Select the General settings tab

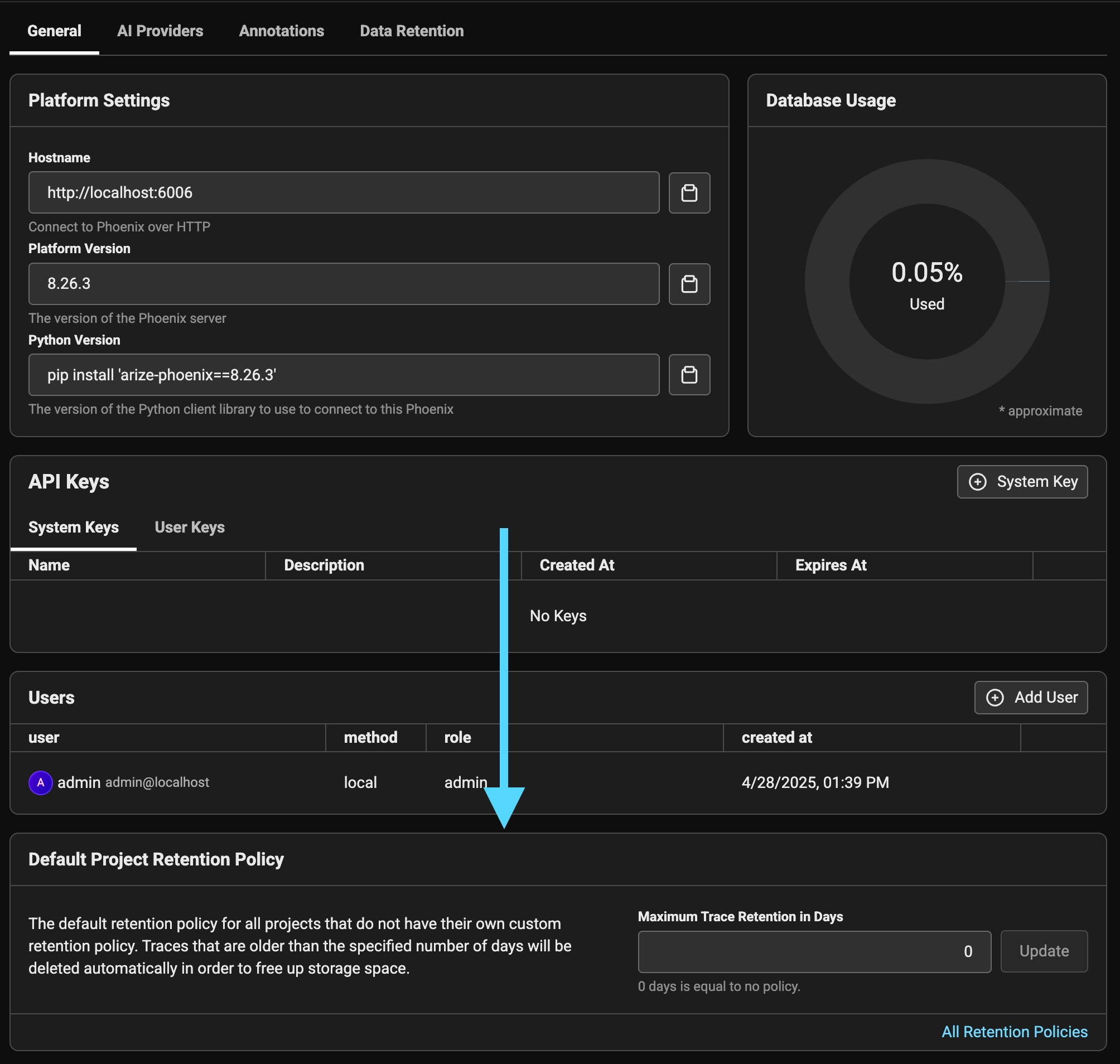[55, 31]
